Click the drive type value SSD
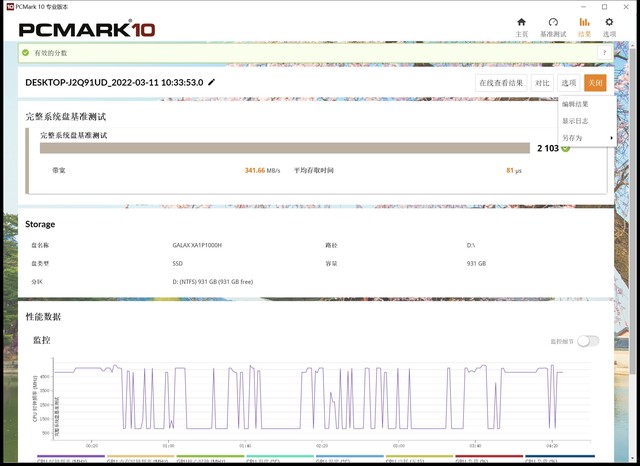The width and height of the screenshot is (640, 466). point(178,264)
